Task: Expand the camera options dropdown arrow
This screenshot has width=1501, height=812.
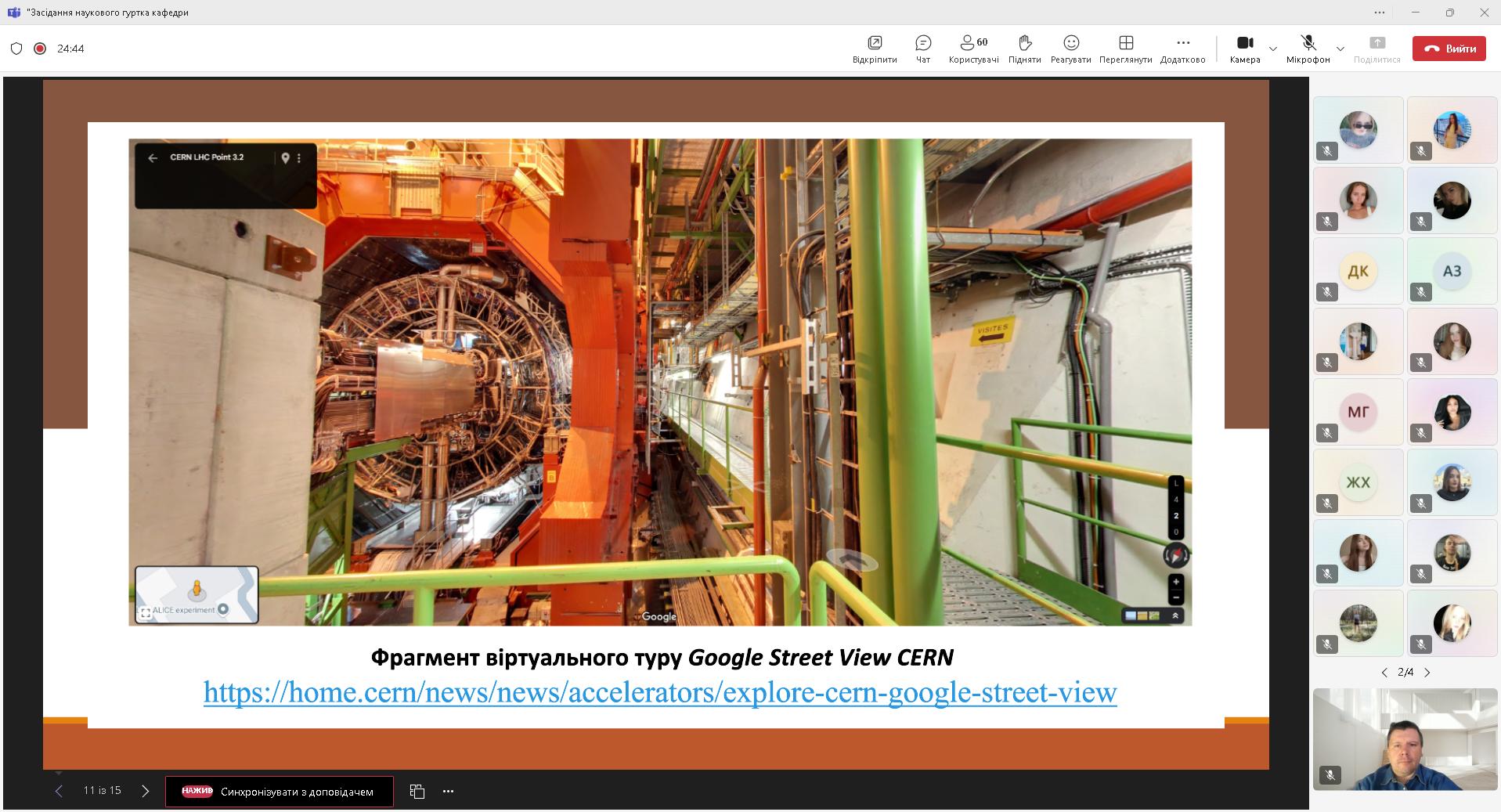Action: 1273,49
